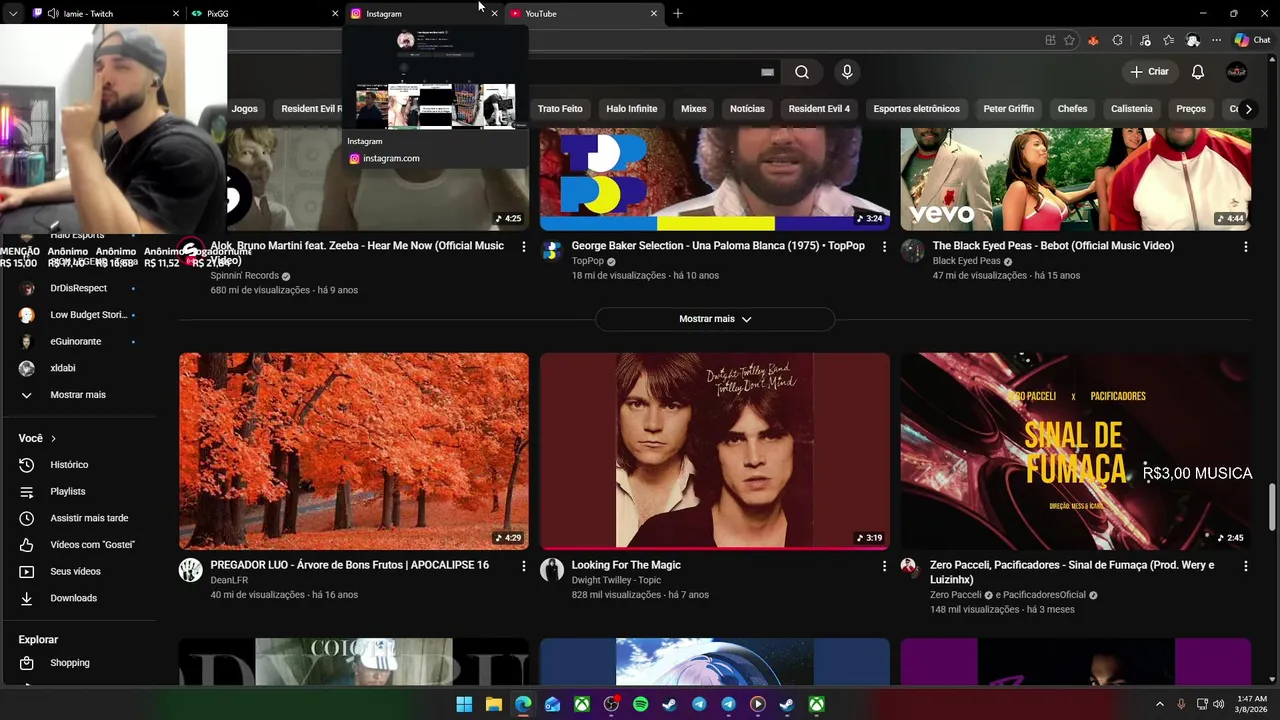Show more filter chips with right arrow
The height and width of the screenshot is (720, 1280).
tap(1248, 109)
